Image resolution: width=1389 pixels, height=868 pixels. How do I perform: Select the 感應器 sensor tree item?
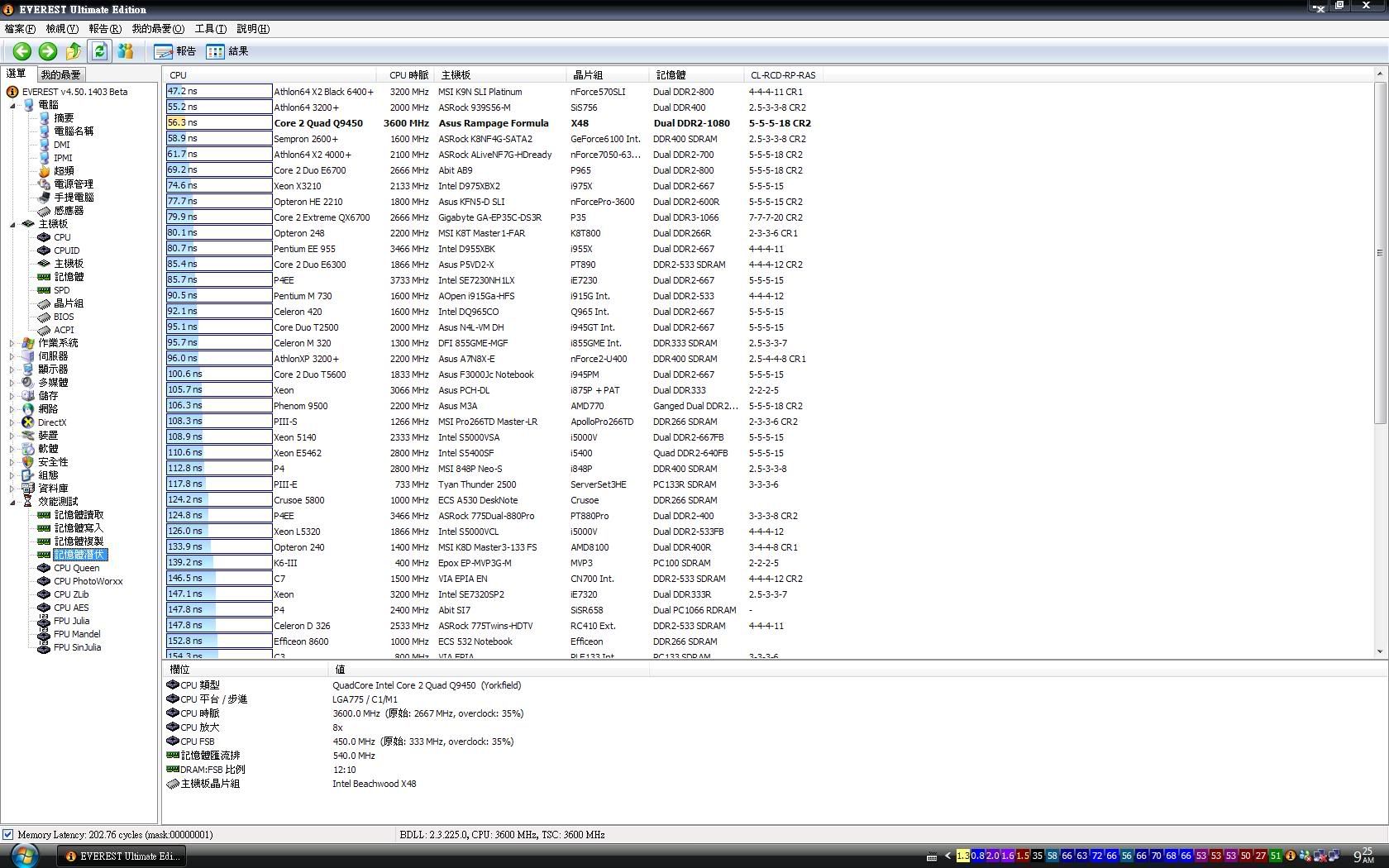pos(69,211)
